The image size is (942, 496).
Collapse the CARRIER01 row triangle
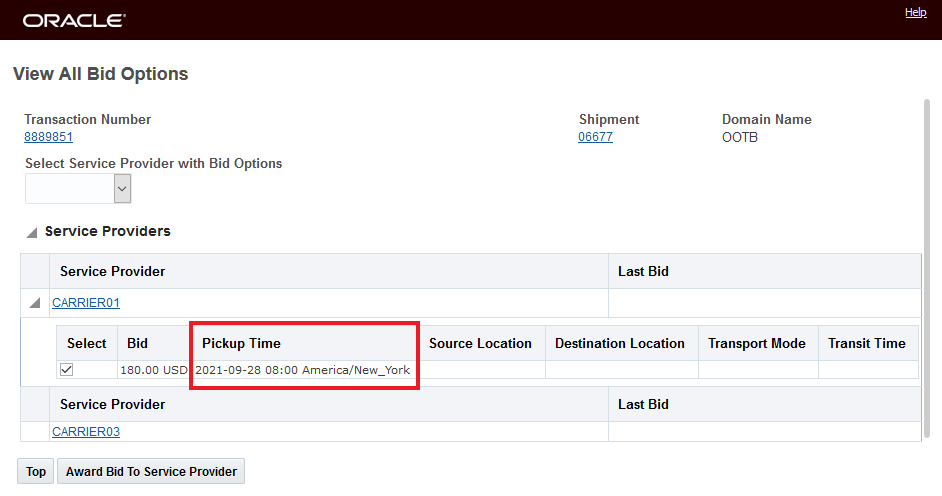point(35,303)
